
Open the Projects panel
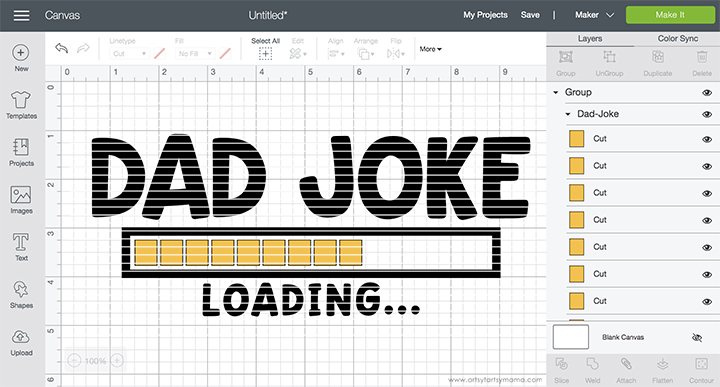click(21, 152)
